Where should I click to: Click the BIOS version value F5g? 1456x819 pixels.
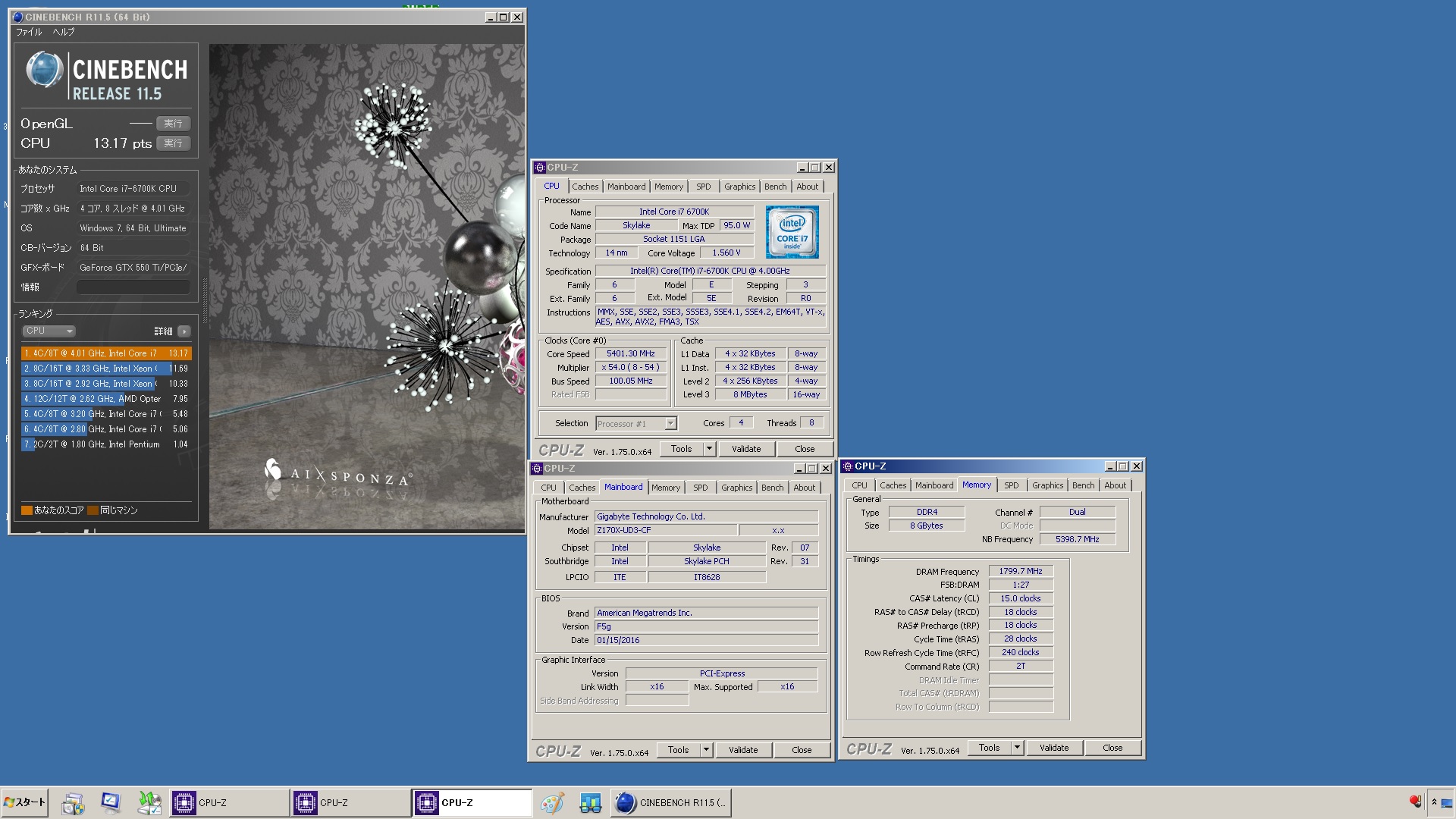coord(707,627)
